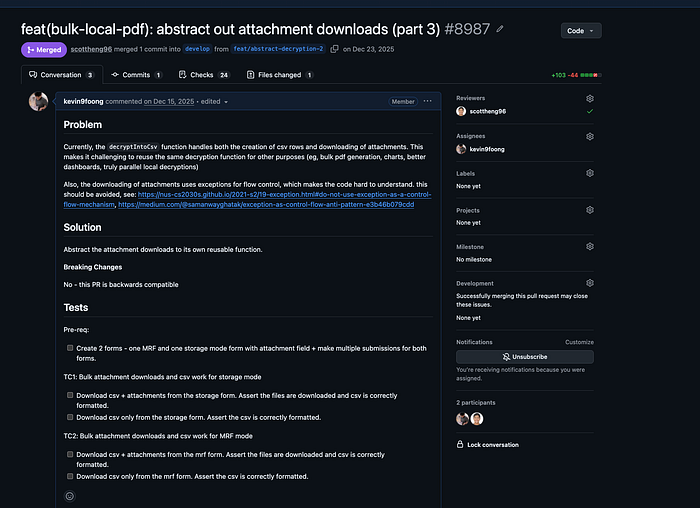Expand the 'edited' history dropdown
Image resolution: width=700 pixels, height=508 pixels.
[x=214, y=102]
